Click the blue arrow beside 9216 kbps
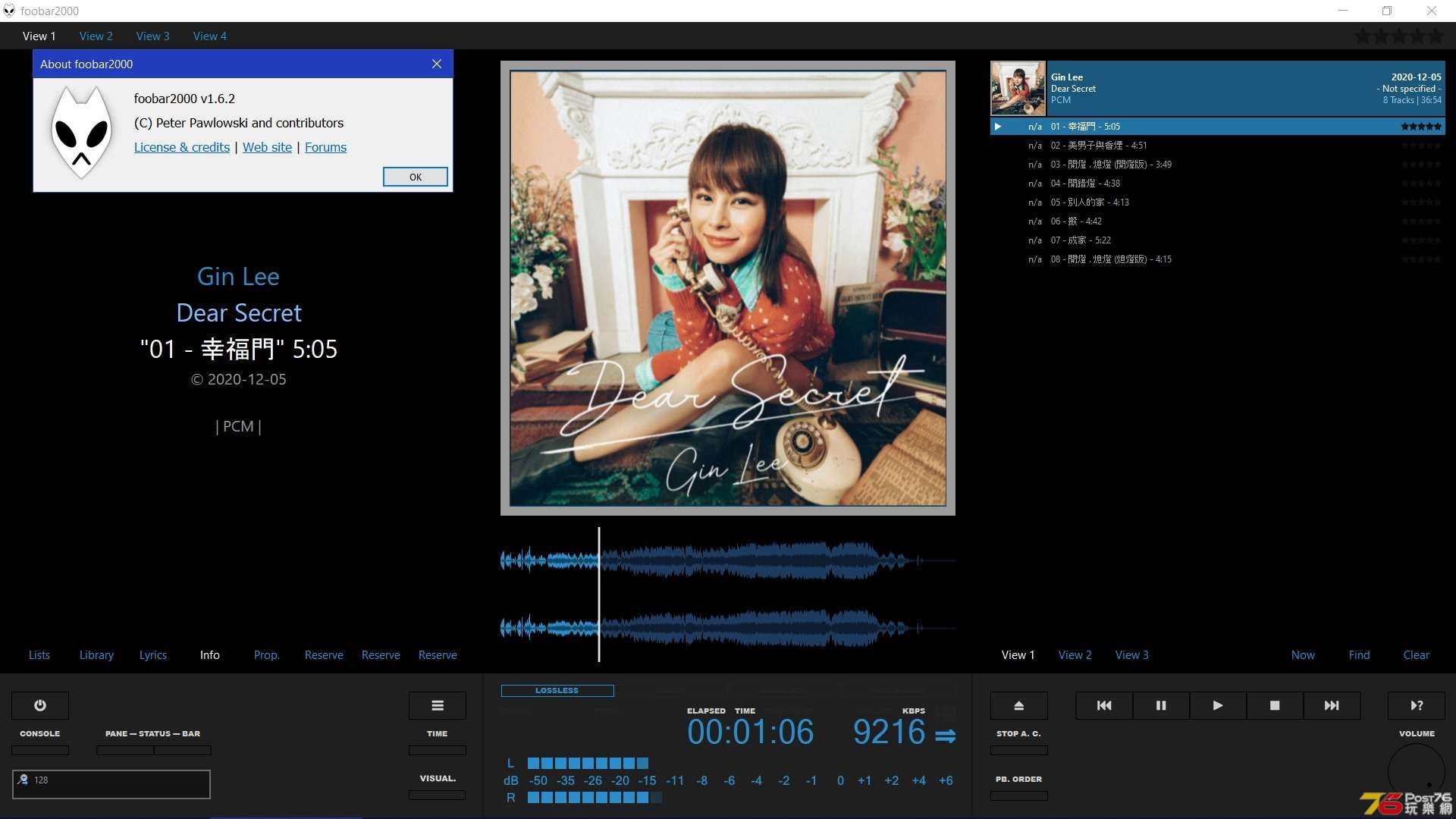This screenshot has height=819, width=1456. click(945, 736)
